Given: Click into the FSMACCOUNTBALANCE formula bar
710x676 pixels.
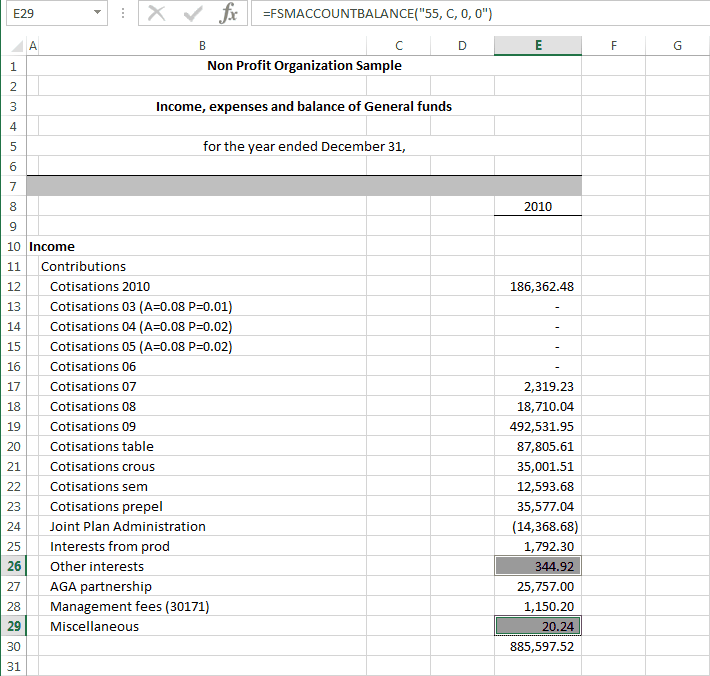Looking at the screenshot, I should (x=480, y=13).
